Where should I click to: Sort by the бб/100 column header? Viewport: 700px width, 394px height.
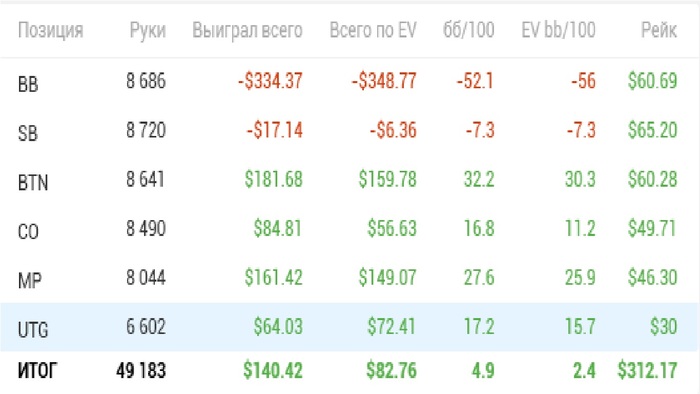click(468, 30)
